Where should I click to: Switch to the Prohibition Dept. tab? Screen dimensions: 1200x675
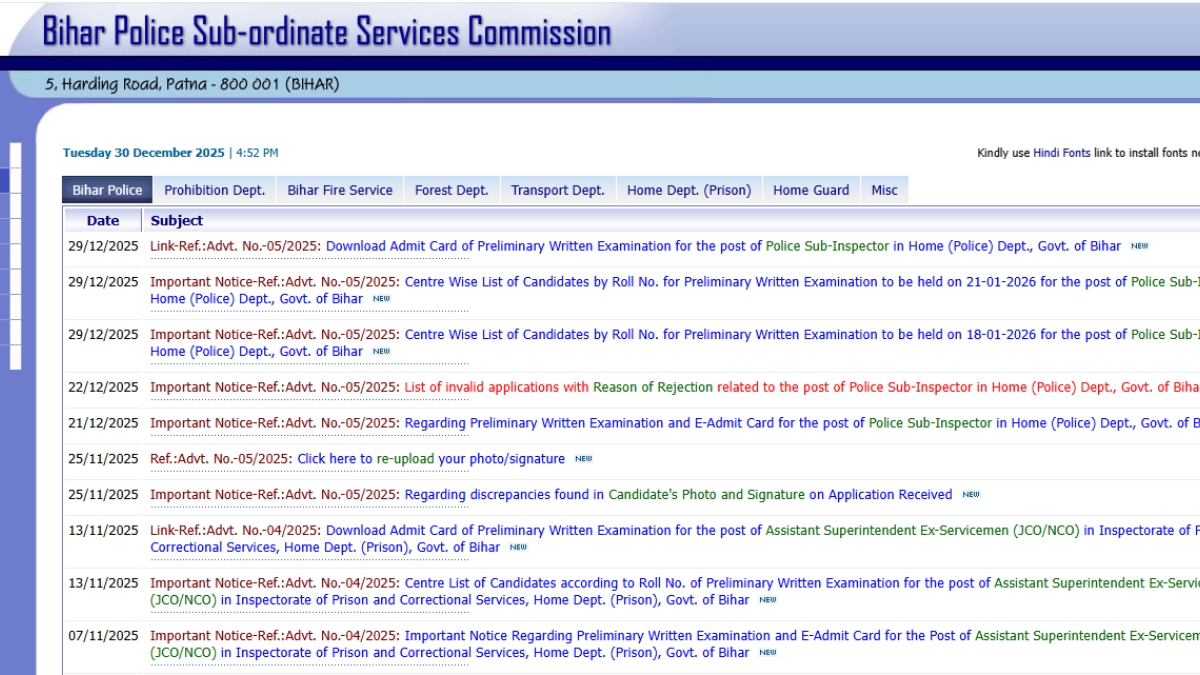coord(214,190)
